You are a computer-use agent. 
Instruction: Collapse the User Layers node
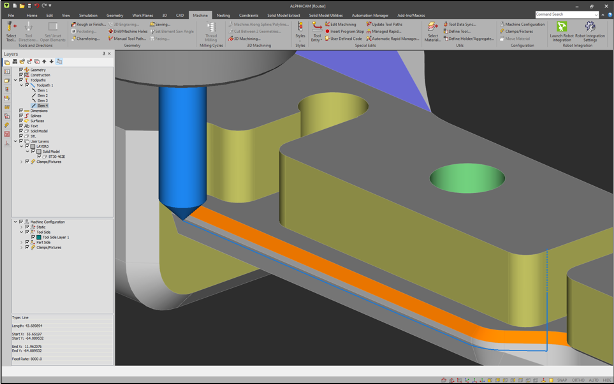16,141
